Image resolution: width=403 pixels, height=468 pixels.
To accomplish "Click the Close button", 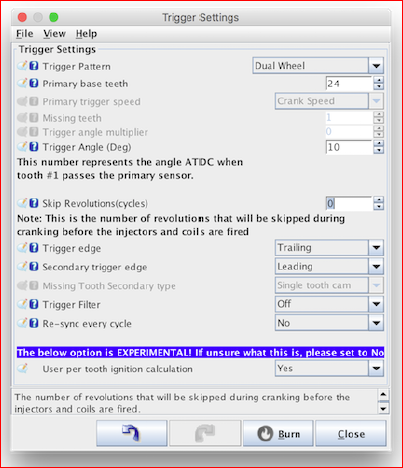I will click(x=351, y=433).
